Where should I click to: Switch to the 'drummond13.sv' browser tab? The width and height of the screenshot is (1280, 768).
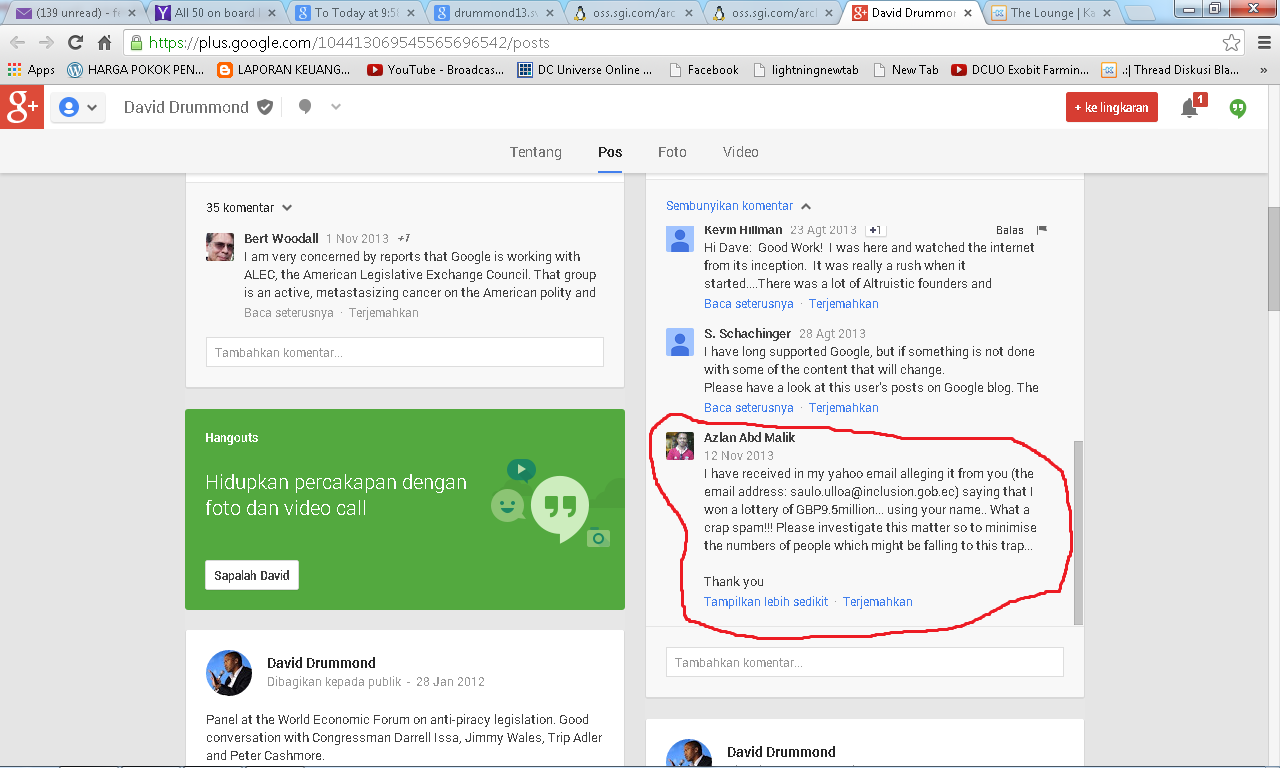point(495,13)
